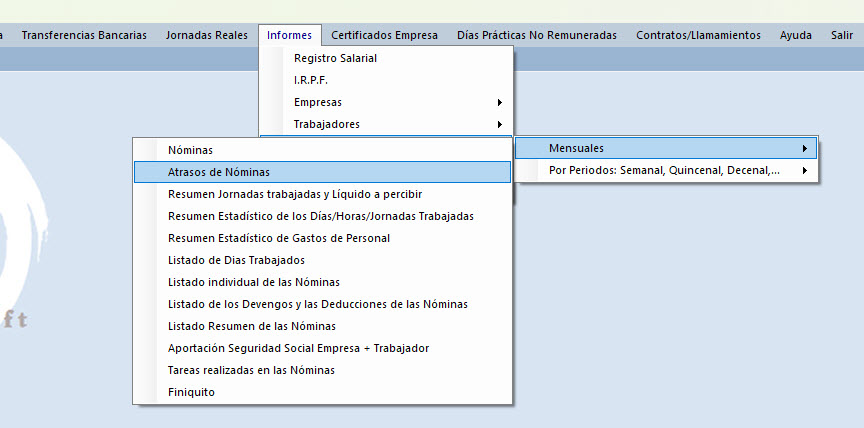Screen dimensions: 864x428
Task: Open Días Prácticas No Remuneradas menu
Action: tap(536, 35)
